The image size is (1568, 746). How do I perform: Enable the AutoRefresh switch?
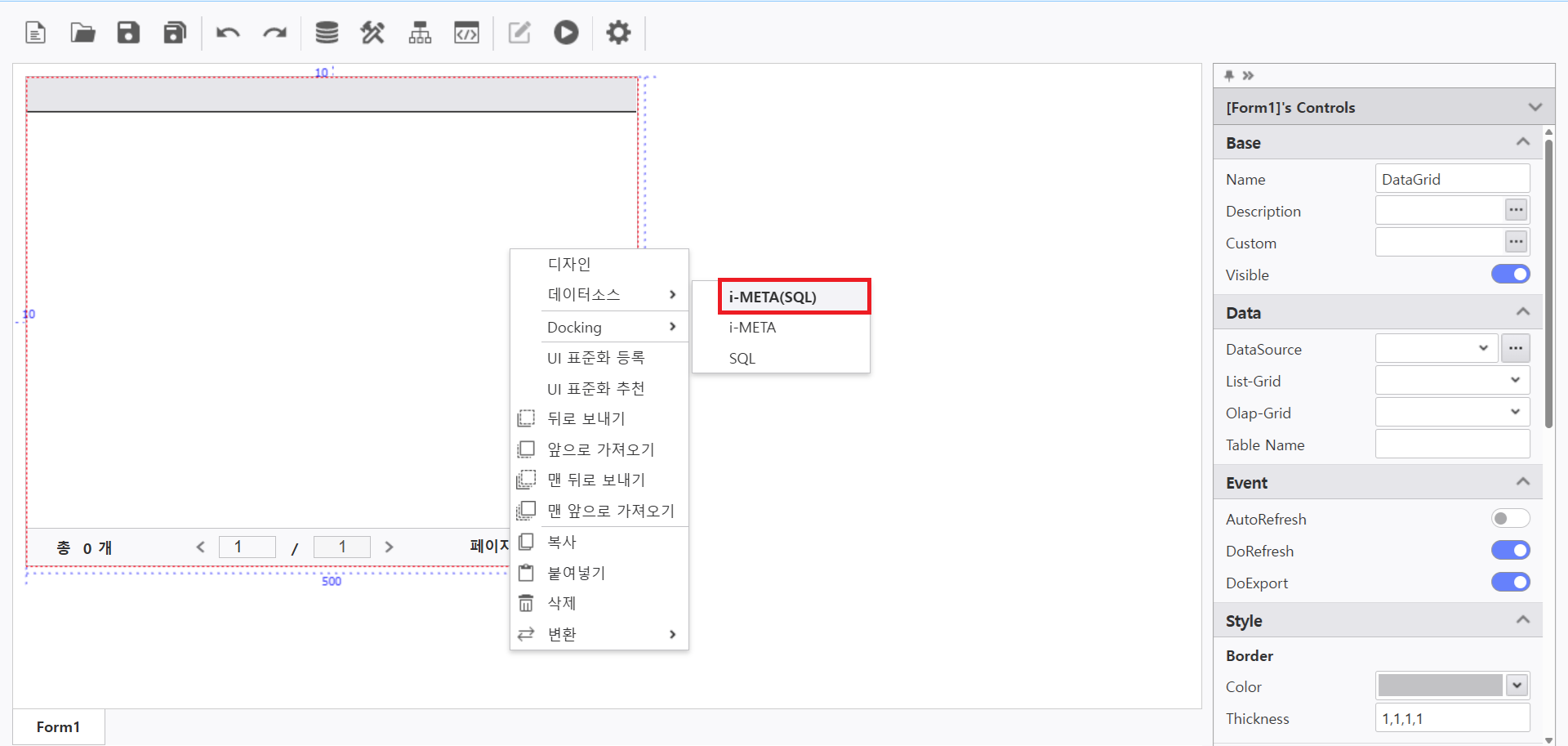point(1510,518)
